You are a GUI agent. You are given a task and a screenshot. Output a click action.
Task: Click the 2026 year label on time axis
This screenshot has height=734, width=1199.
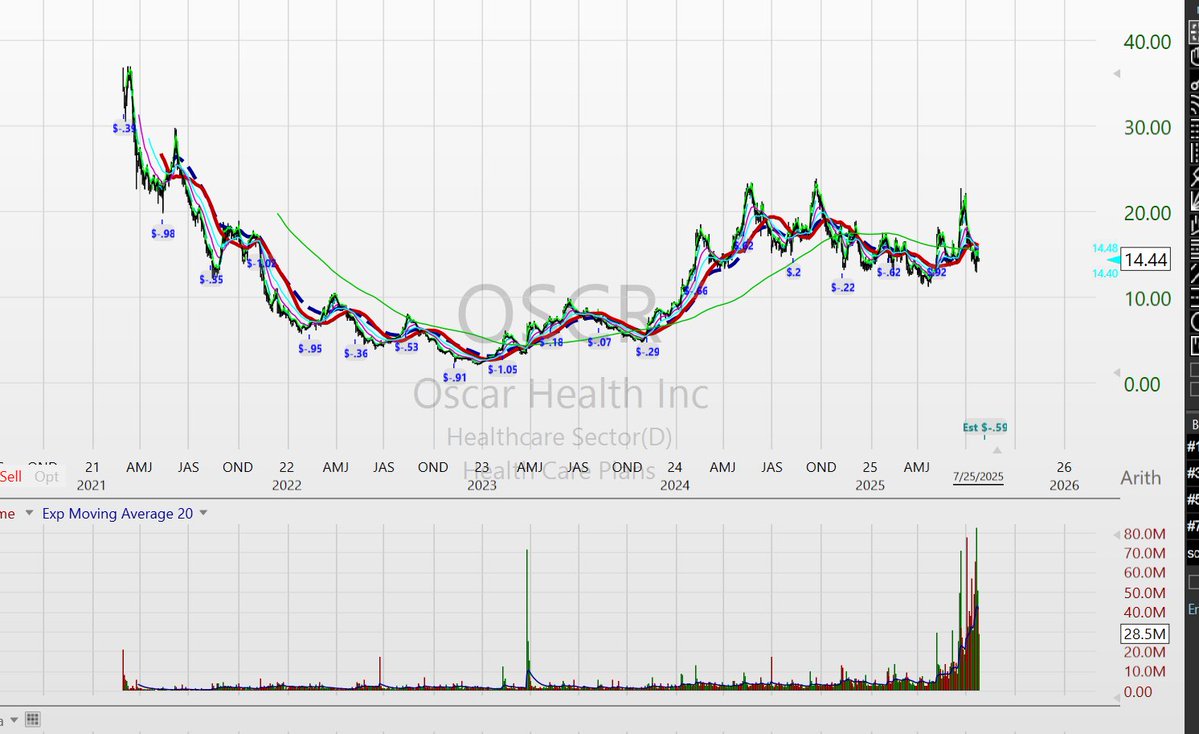(1064, 486)
